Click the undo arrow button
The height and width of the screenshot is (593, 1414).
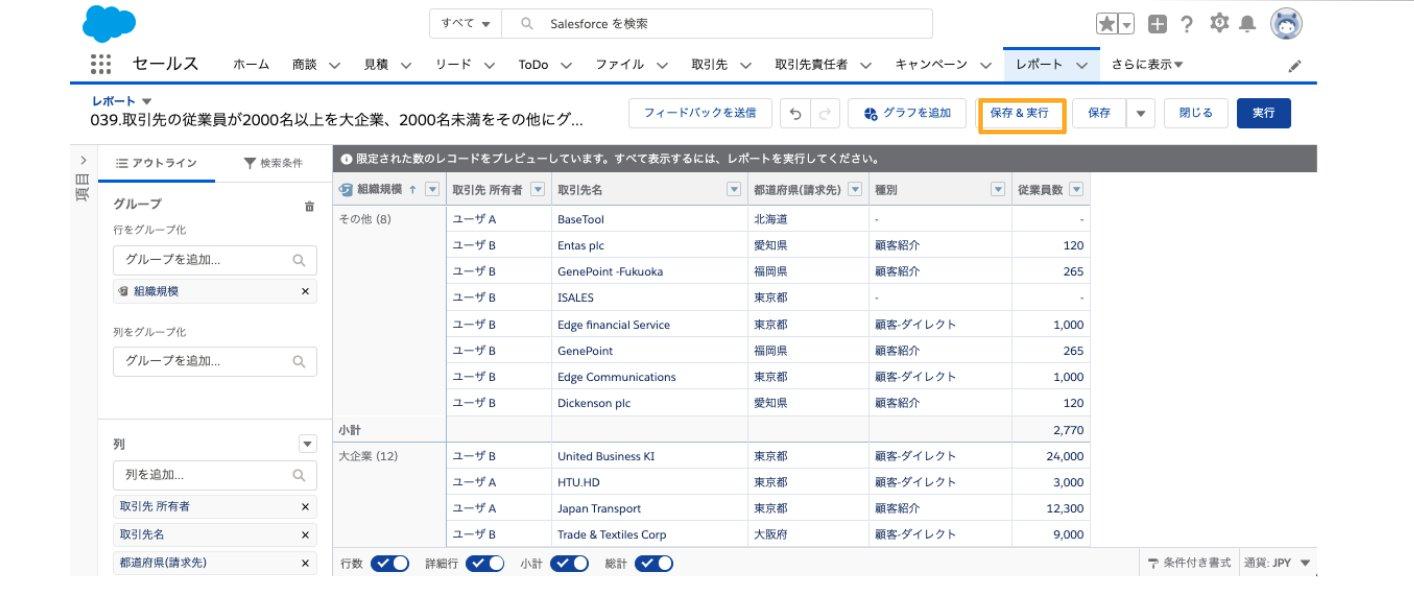pyautogui.click(x=795, y=113)
